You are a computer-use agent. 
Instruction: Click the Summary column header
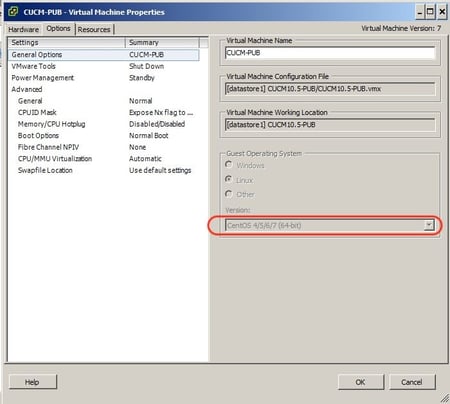[162, 43]
